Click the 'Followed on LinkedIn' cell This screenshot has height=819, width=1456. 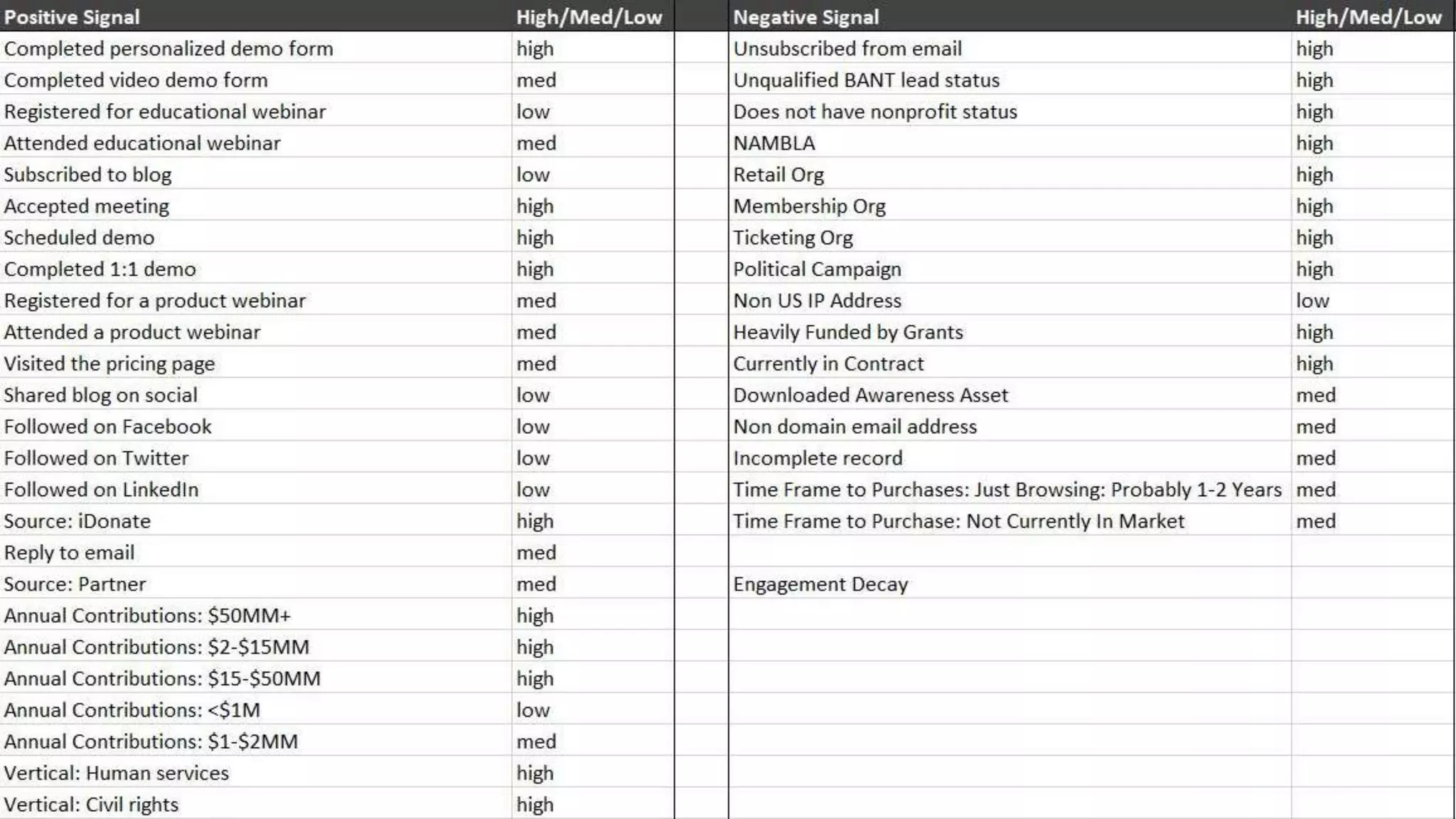(101, 490)
